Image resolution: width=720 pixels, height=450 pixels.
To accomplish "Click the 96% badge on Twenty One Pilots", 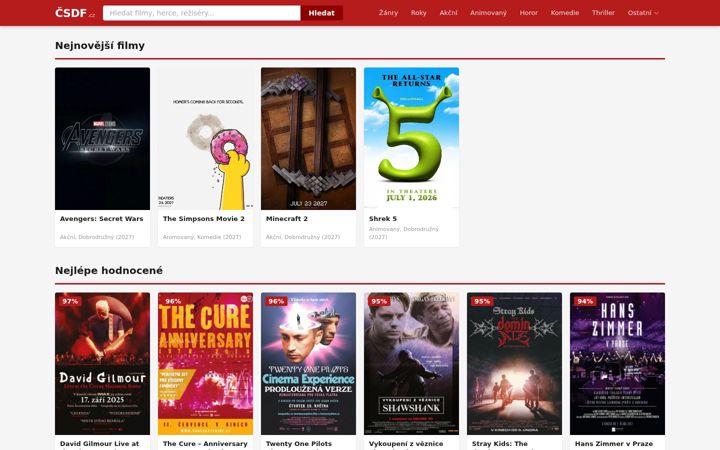I will (x=276, y=301).
